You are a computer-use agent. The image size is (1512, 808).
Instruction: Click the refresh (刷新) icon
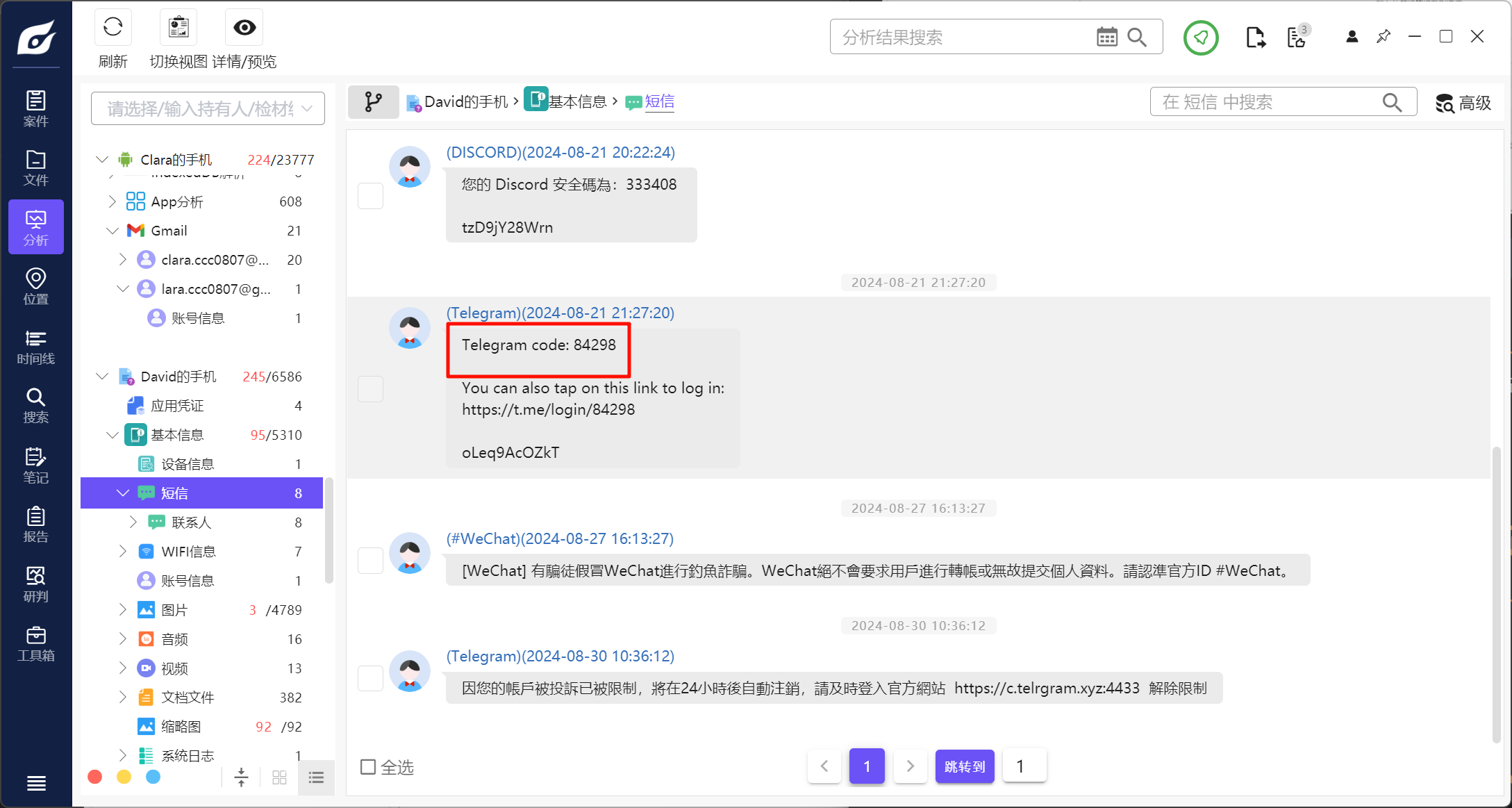[113, 28]
